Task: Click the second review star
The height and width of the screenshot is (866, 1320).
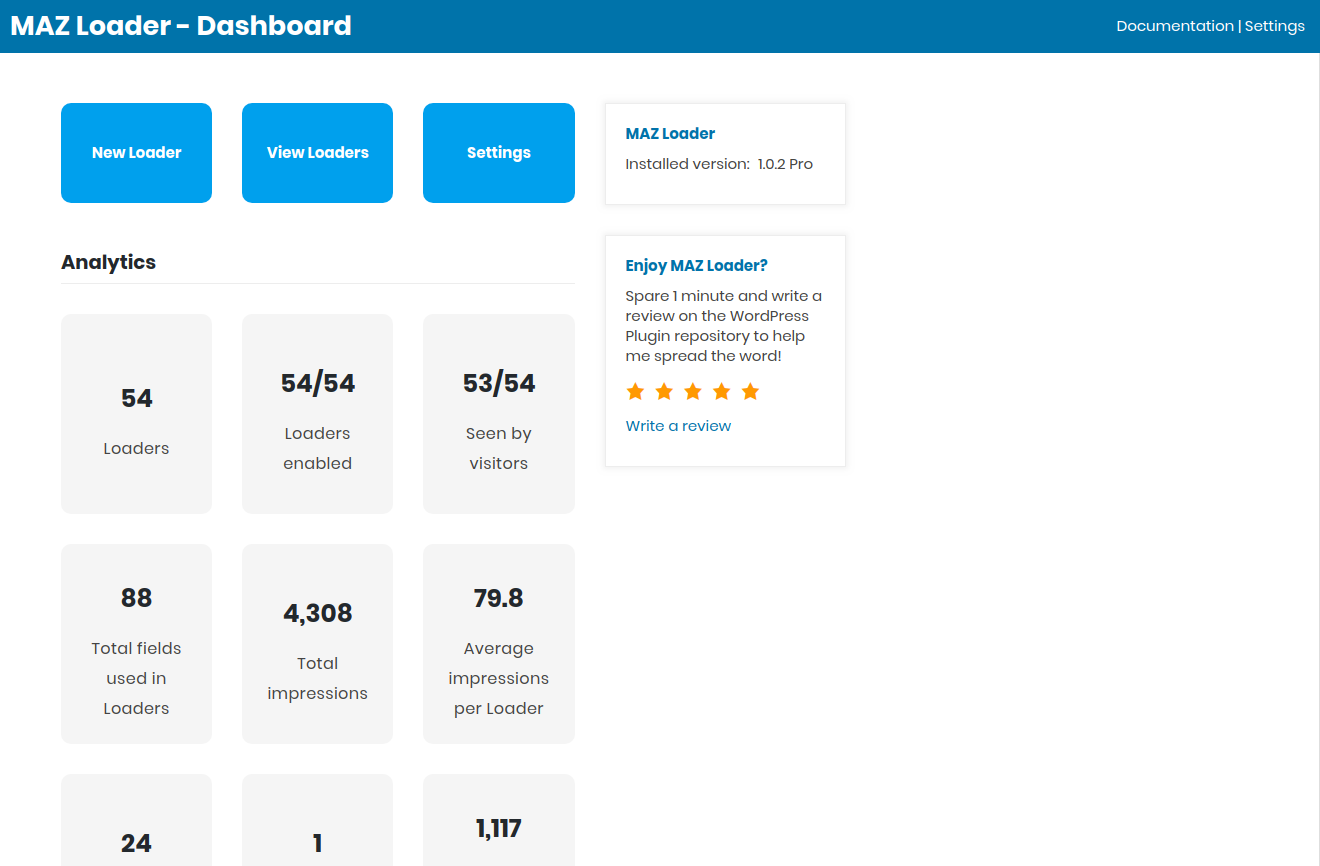Action: coord(664,391)
